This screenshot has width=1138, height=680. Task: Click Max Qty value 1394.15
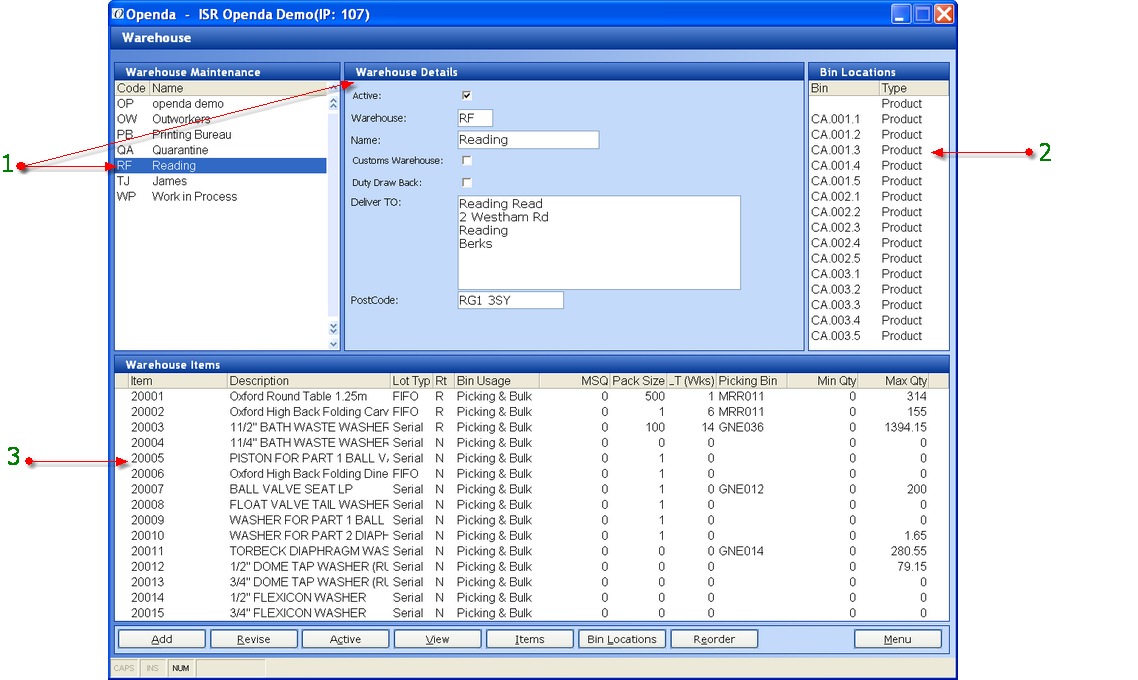[906, 427]
